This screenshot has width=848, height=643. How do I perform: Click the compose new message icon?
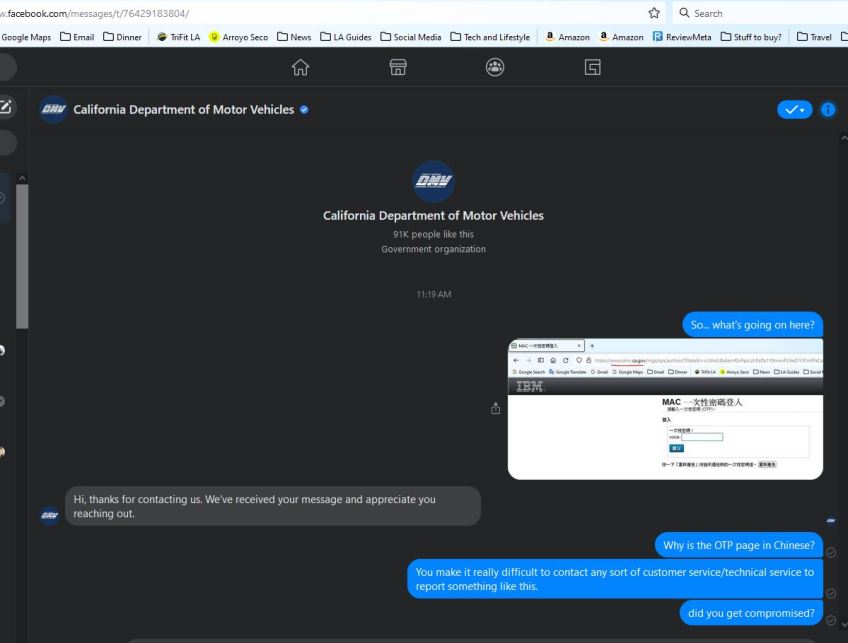coord(6,106)
